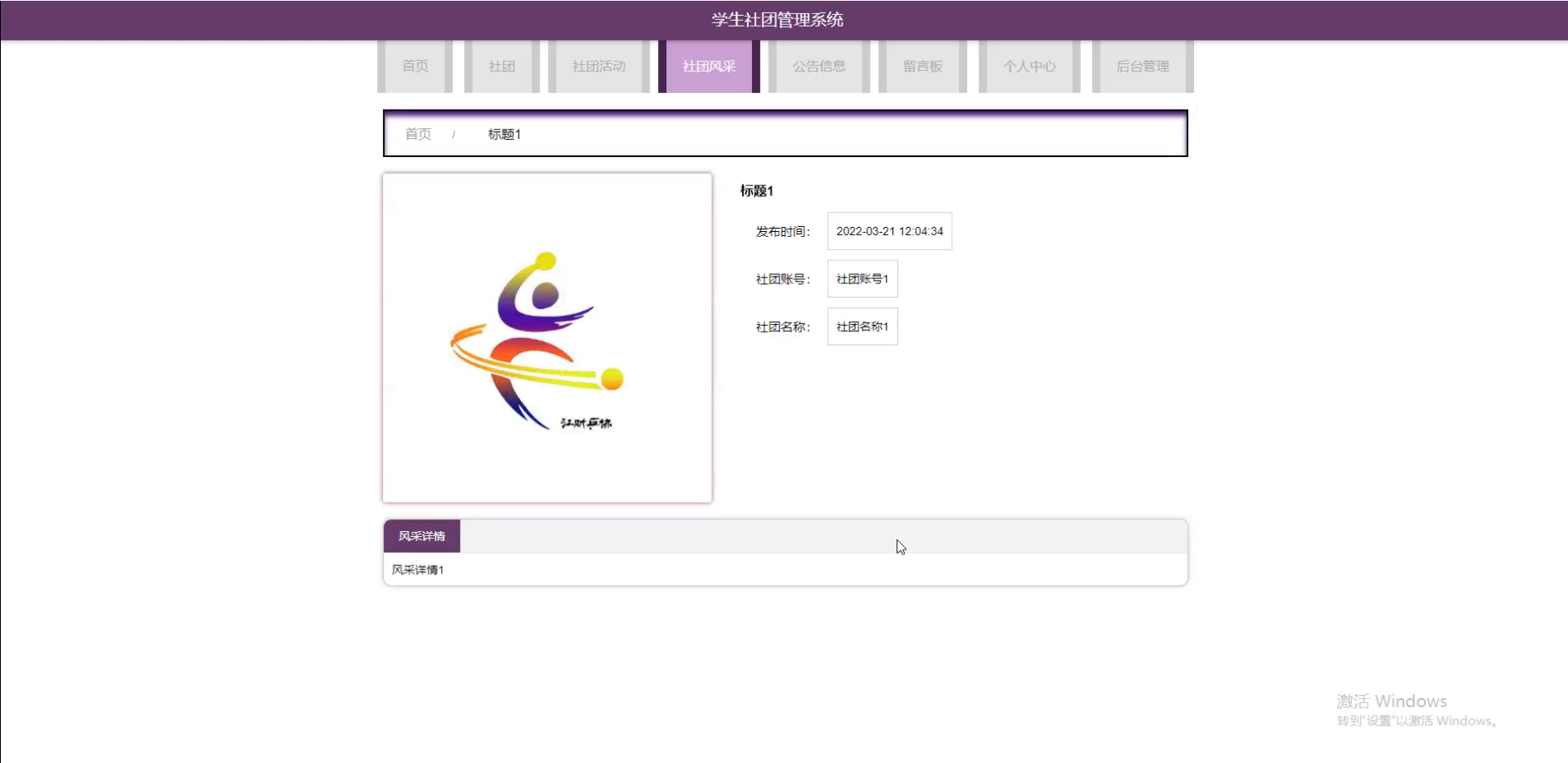Click the club logo image thumbnail
This screenshot has width=1568, height=763.
click(548, 337)
